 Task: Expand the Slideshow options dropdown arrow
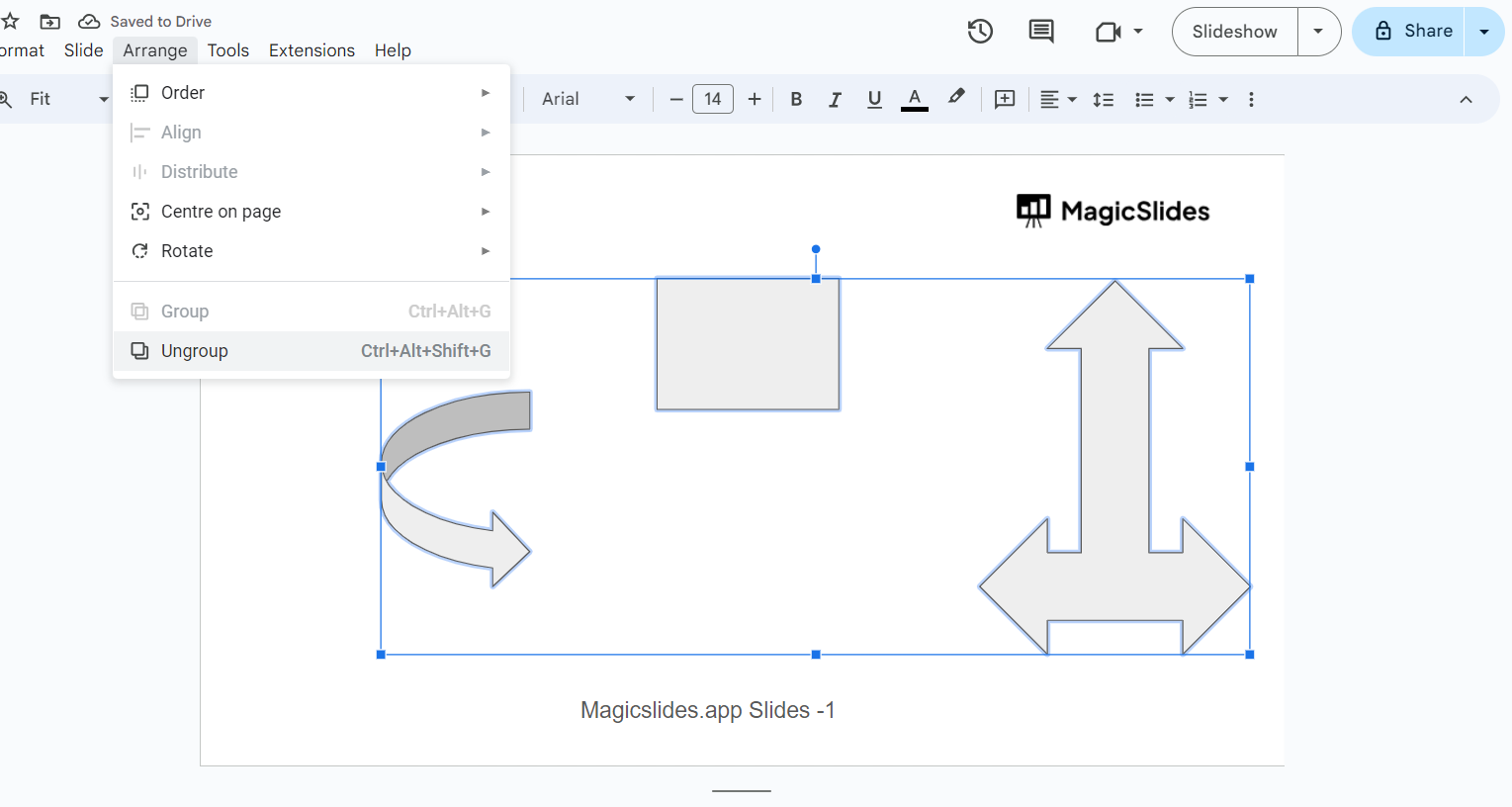point(1318,32)
